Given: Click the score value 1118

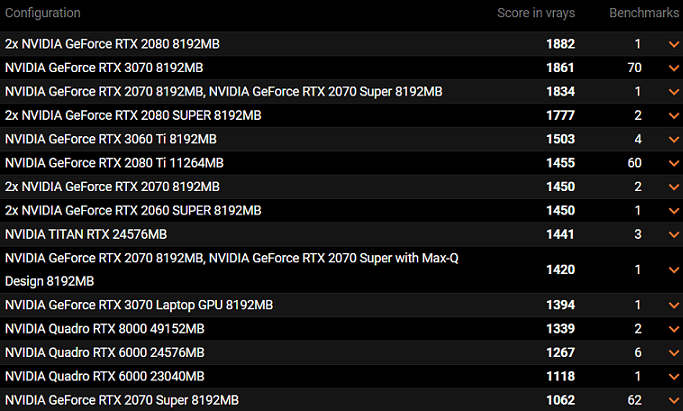Looking at the screenshot, I should [561, 376].
